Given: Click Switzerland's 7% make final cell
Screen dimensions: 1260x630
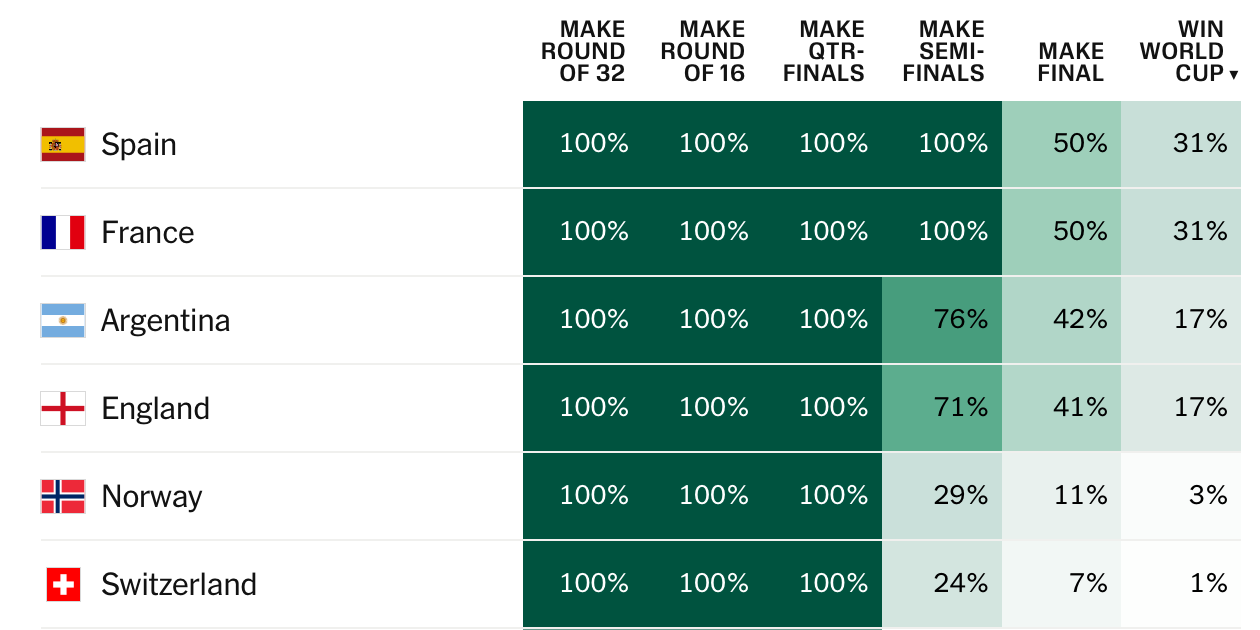Looking at the screenshot, I should coord(1062,584).
